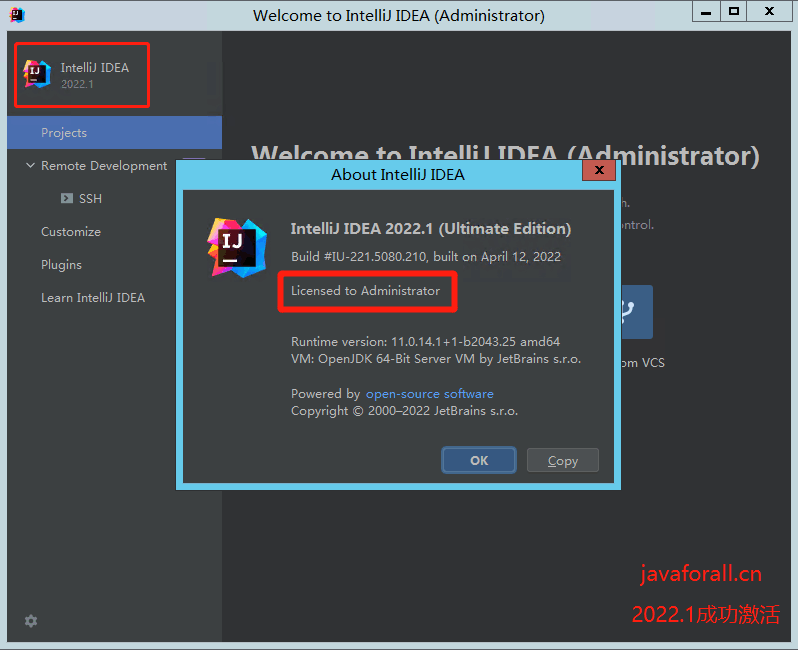This screenshot has height=650, width=798.
Task: Minimize the Welcome window
Action: [x=706, y=11]
